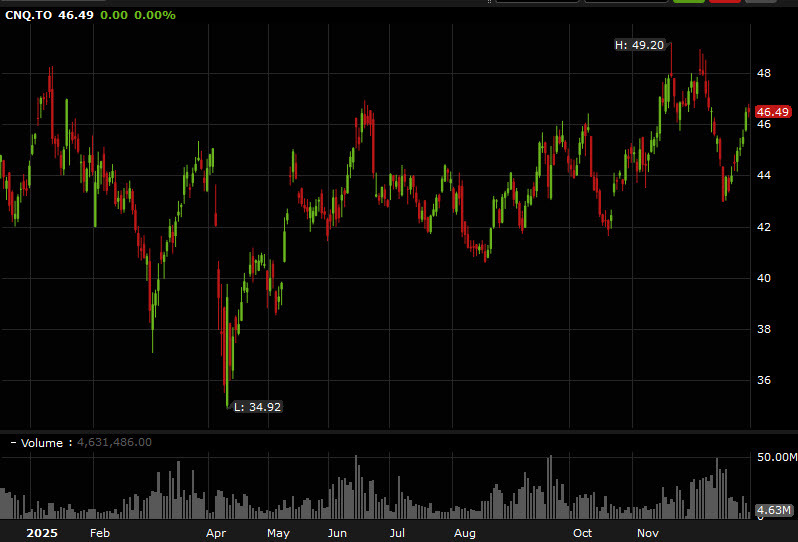Collapse the Volume indicator with minus sign
Screen dimensions: 798x542
point(13,443)
